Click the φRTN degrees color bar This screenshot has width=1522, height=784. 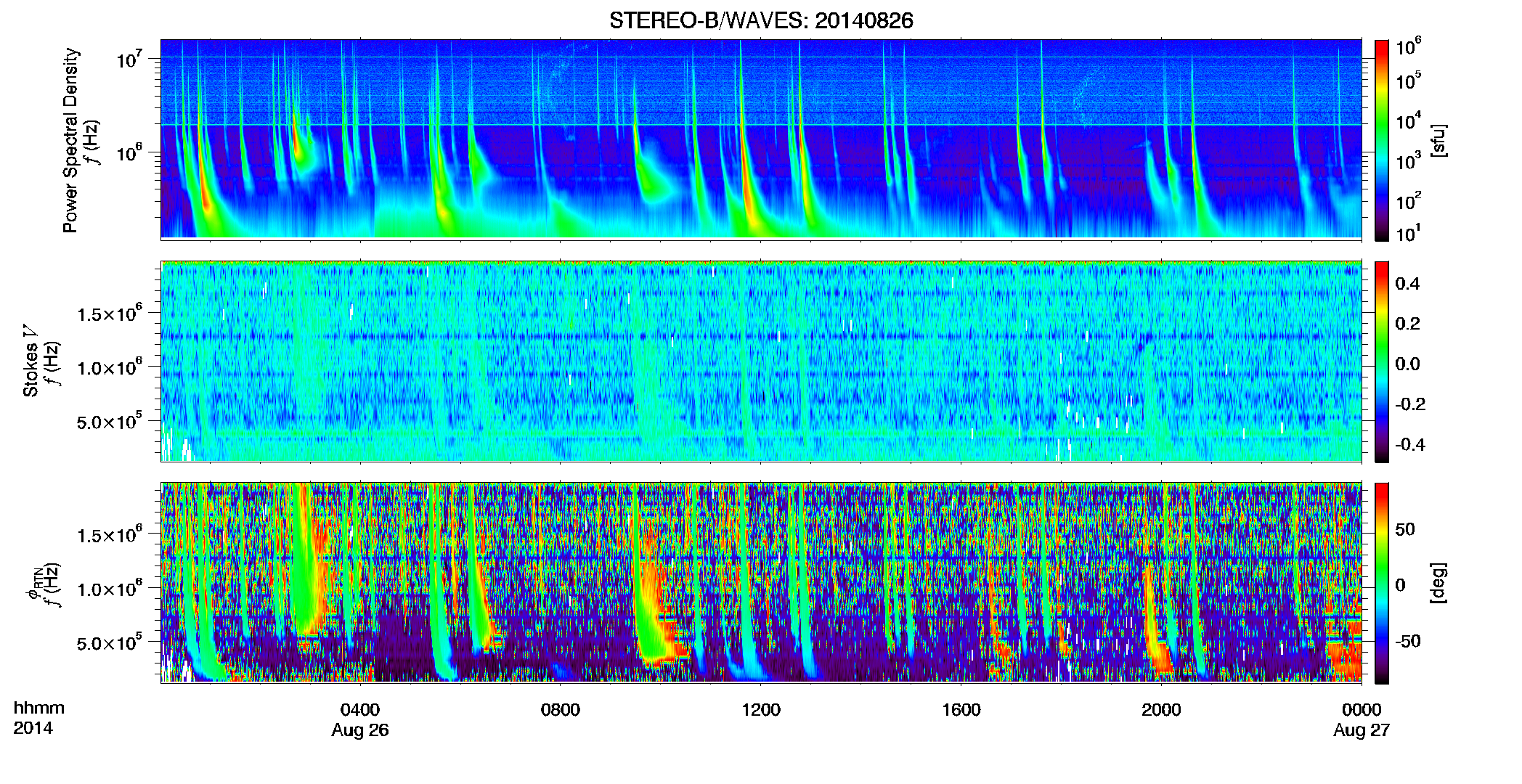1382,583
